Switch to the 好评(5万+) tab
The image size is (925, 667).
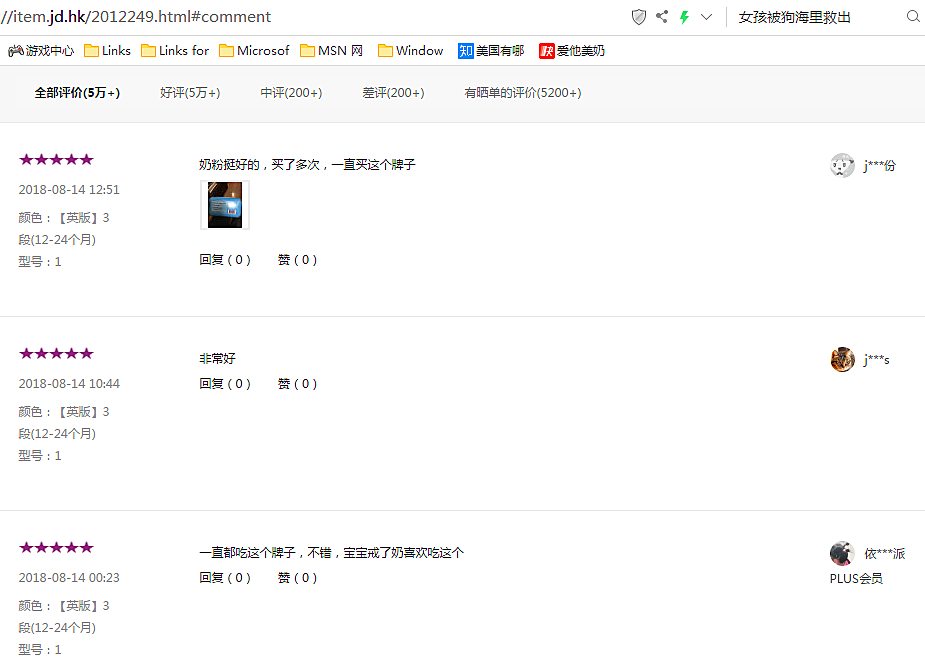[190, 93]
